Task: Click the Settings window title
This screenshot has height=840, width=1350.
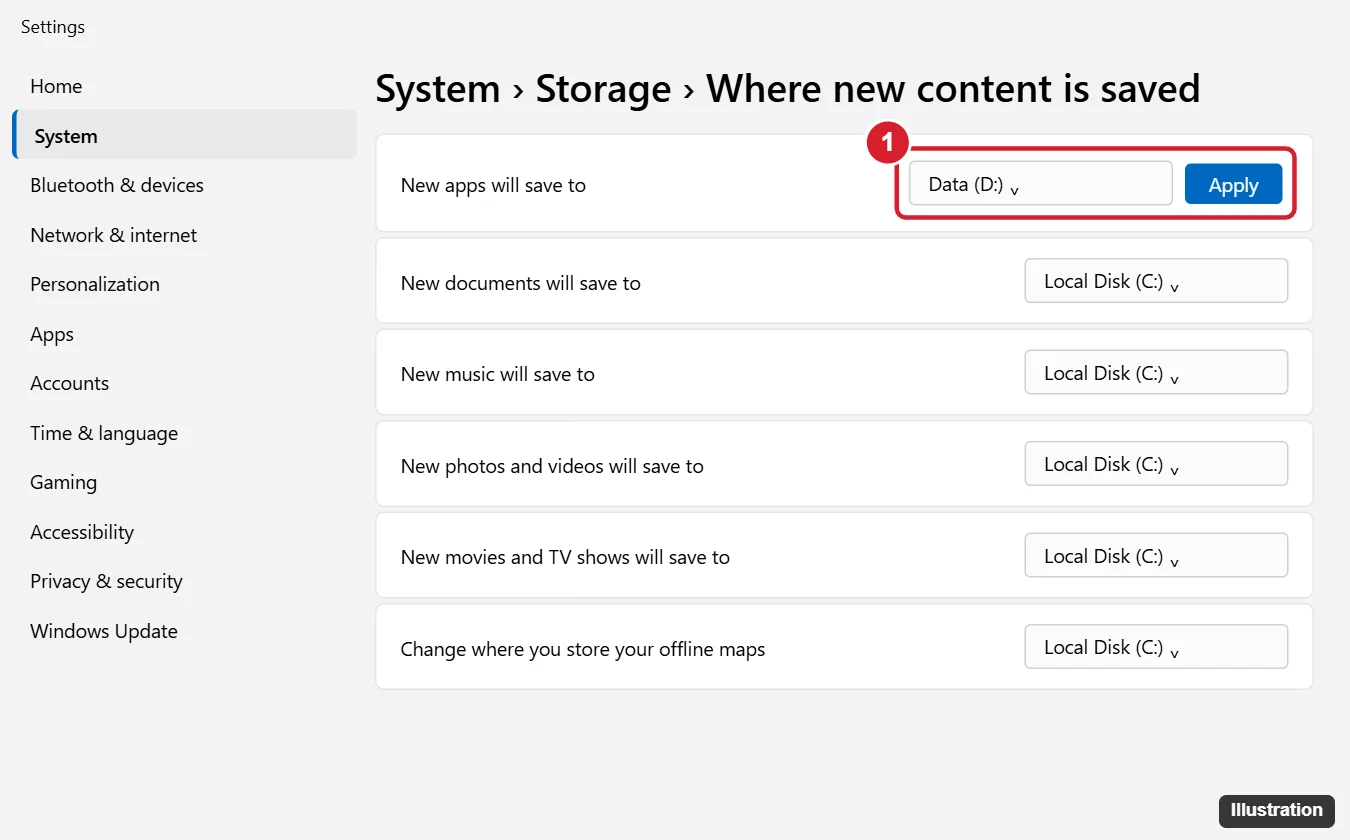Action: pyautogui.click(x=53, y=27)
